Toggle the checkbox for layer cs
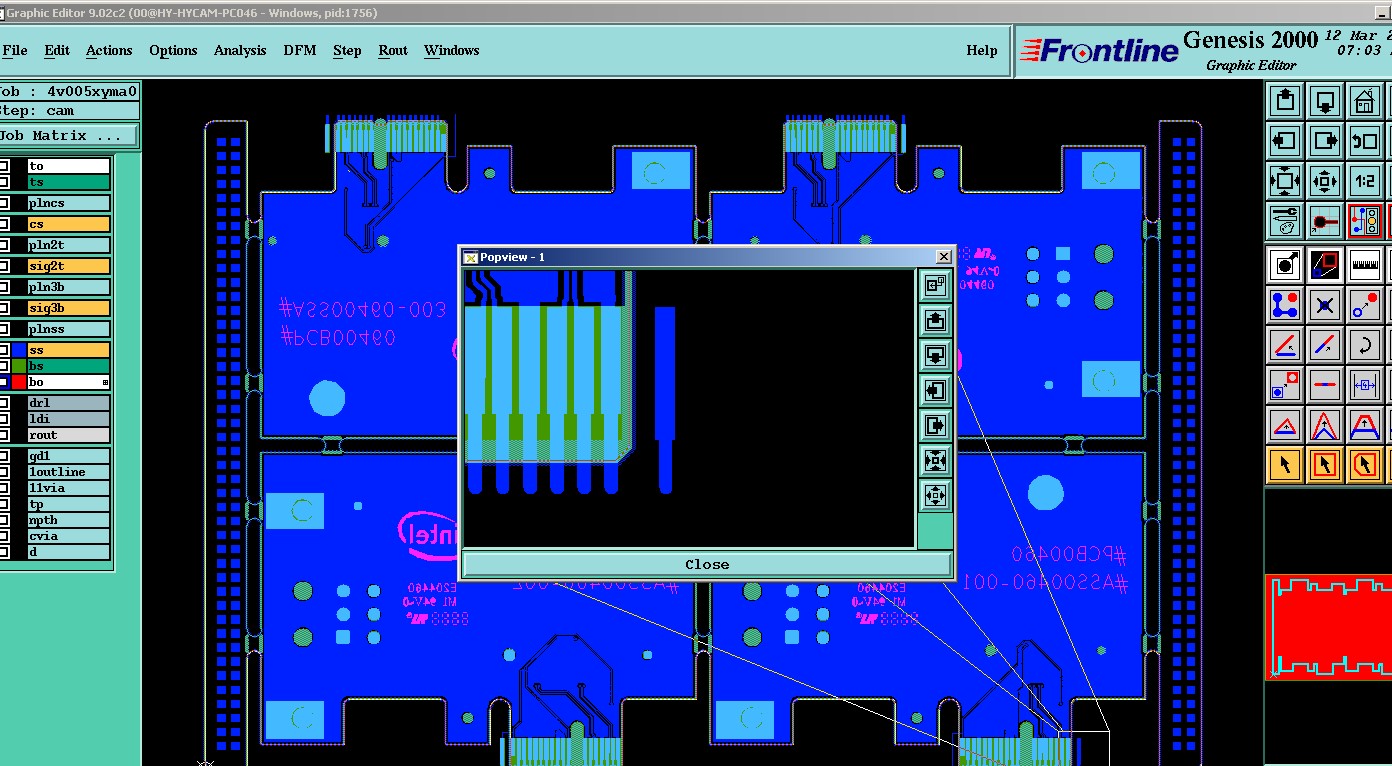 [x=4, y=225]
